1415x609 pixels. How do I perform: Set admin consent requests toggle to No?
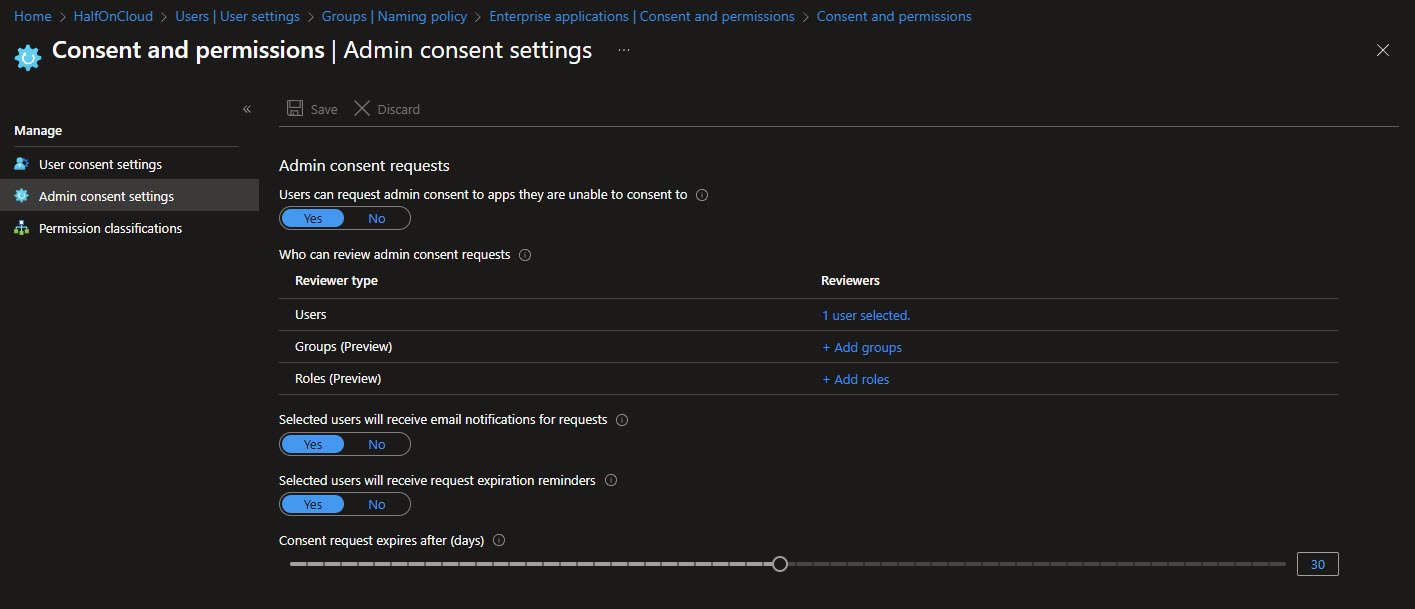376,218
